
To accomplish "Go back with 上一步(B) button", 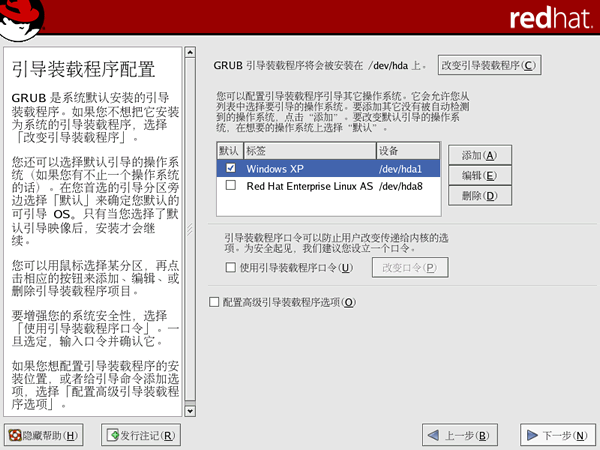I will [x=460, y=435].
